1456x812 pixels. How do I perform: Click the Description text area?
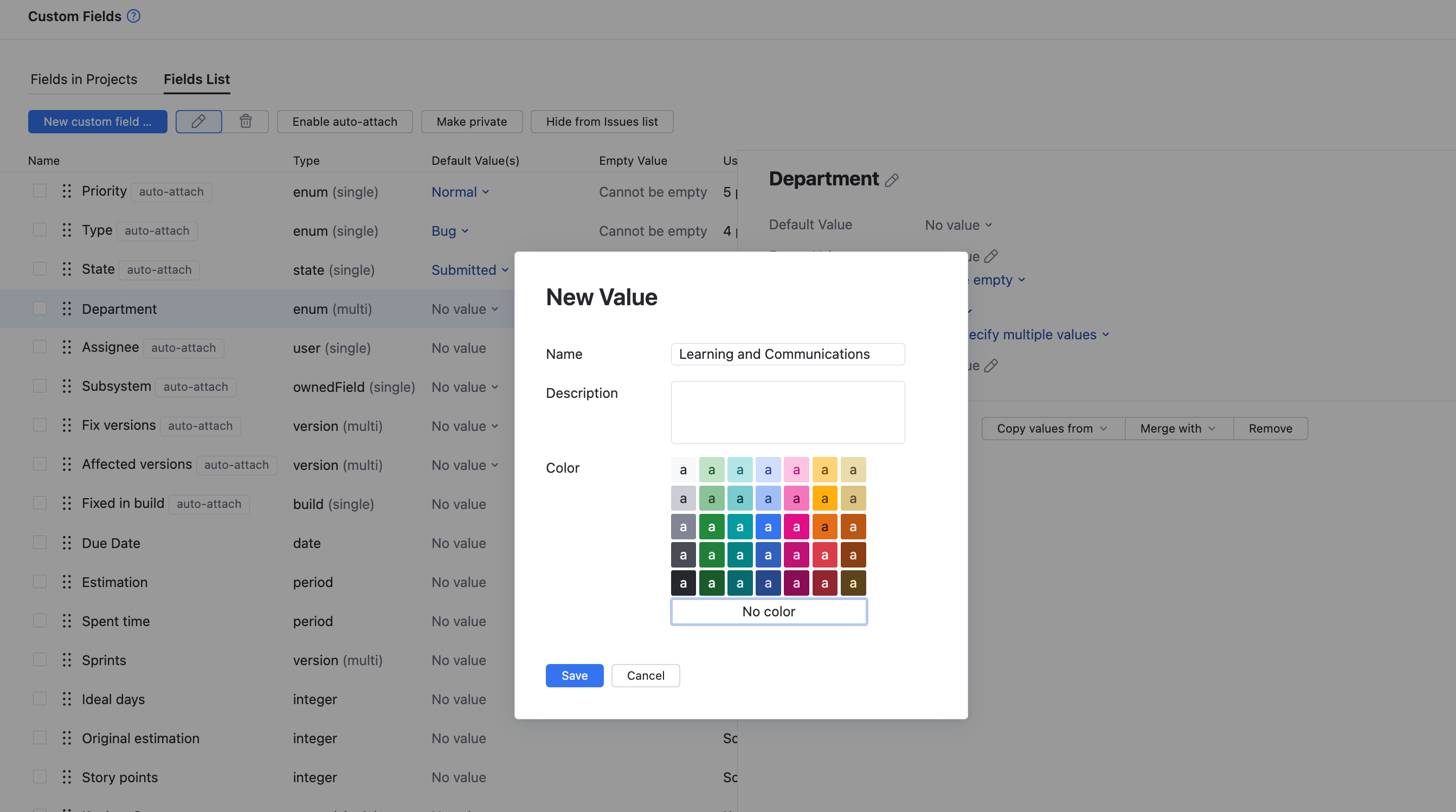click(x=787, y=412)
